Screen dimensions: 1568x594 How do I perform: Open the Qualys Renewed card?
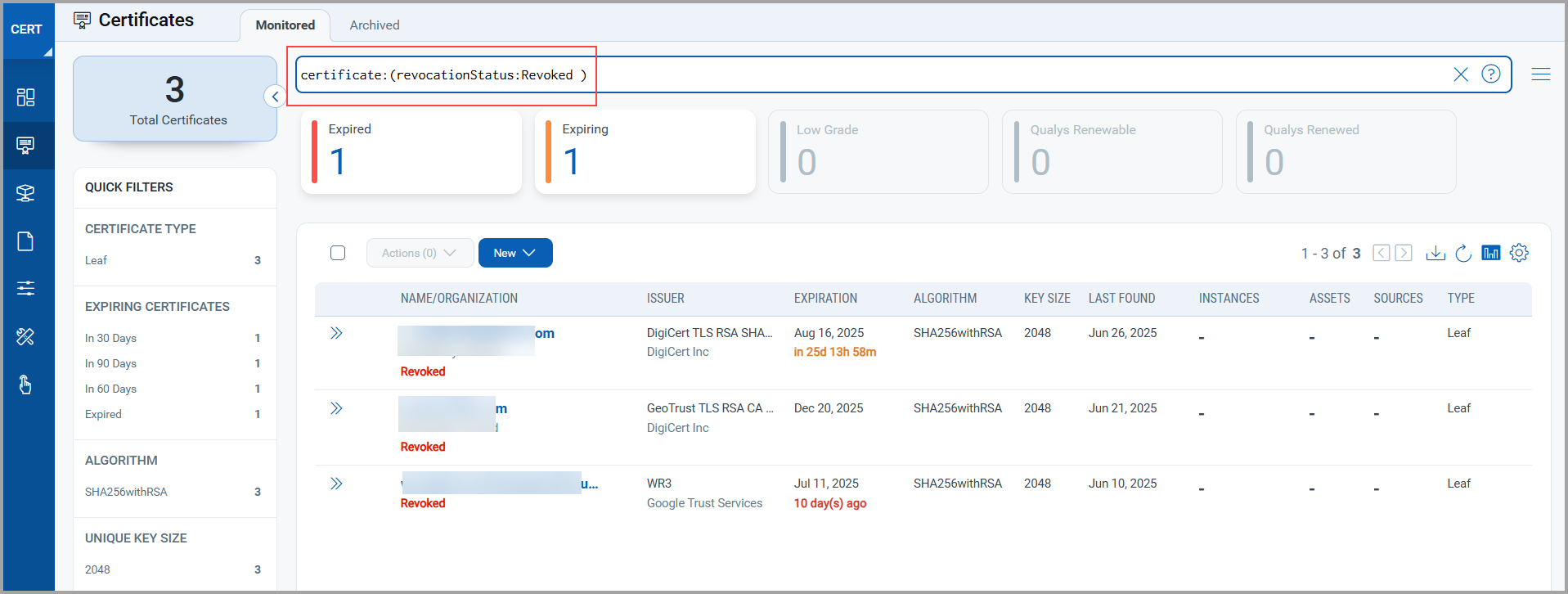pos(1346,152)
